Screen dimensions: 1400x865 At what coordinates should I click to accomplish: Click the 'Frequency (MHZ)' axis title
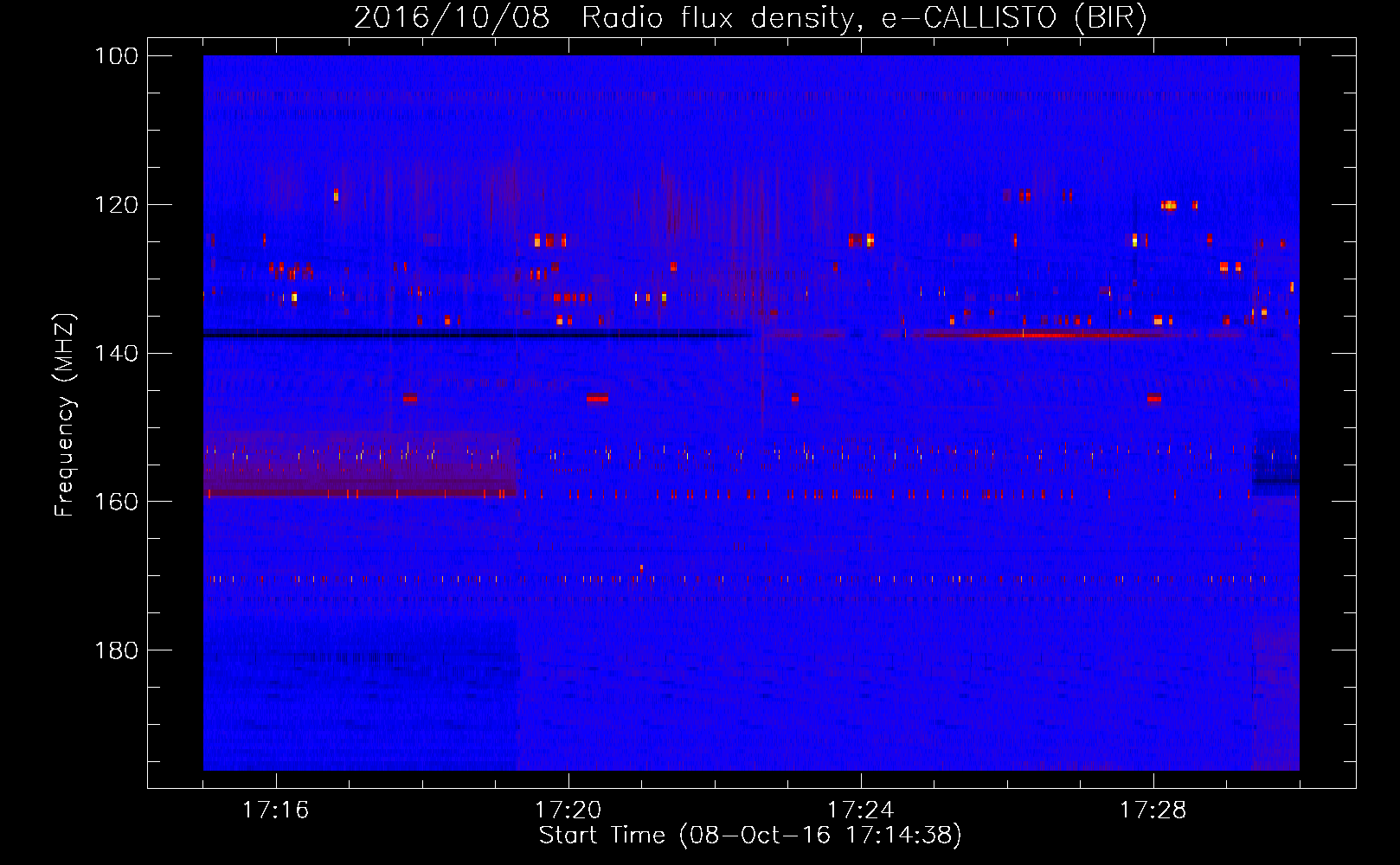click(x=66, y=414)
